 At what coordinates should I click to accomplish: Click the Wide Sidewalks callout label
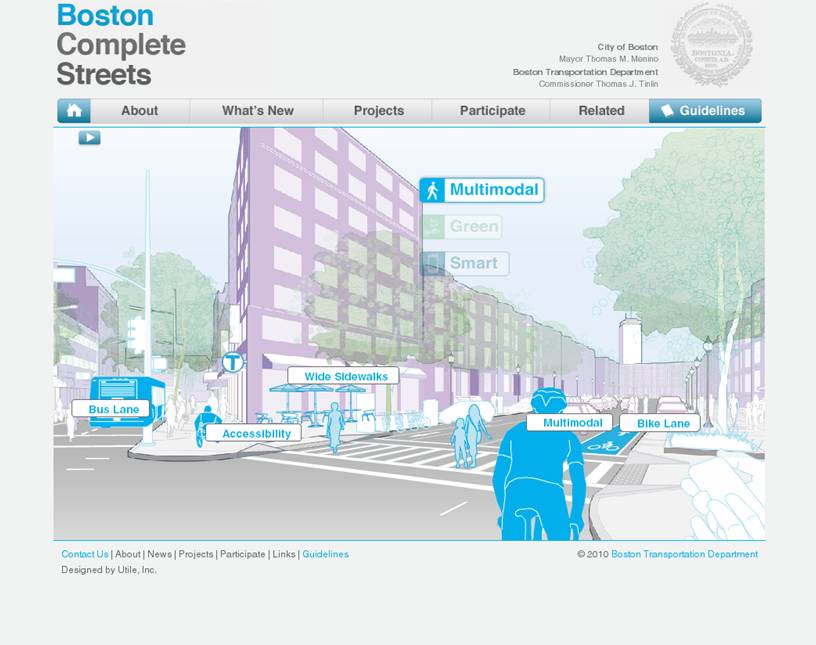pyautogui.click(x=343, y=376)
